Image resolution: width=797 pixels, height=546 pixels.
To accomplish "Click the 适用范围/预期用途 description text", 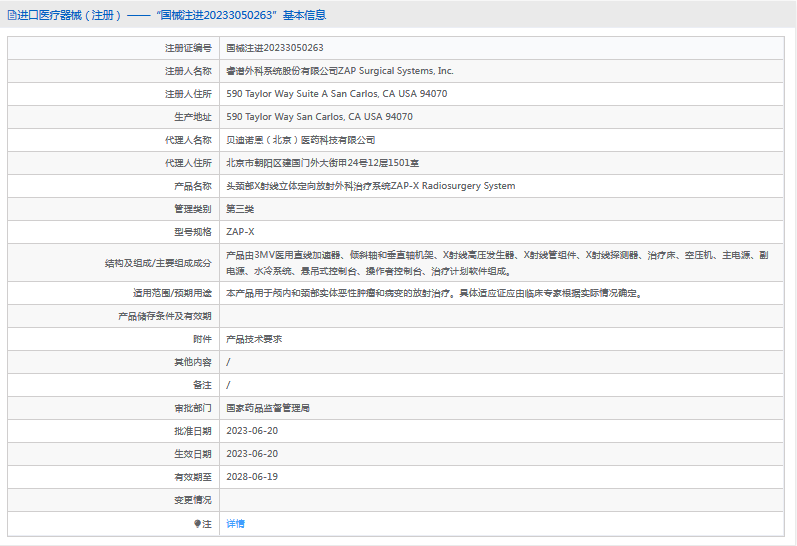I will pyautogui.click(x=433, y=293).
